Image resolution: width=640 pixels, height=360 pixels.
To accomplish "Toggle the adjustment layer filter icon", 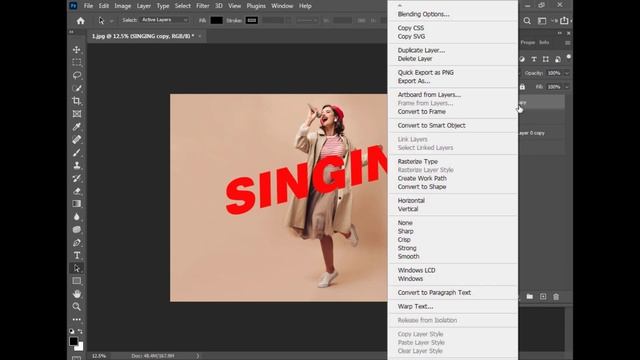I will pos(522,59).
